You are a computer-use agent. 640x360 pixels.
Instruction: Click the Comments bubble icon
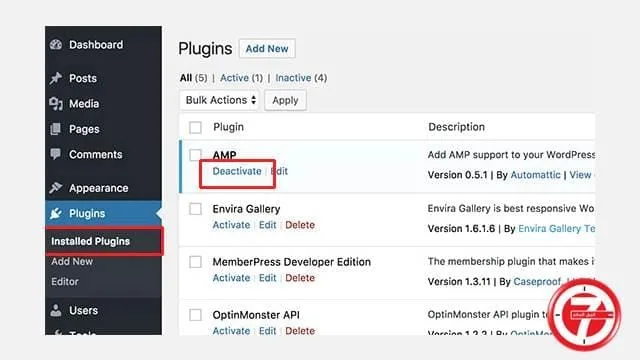[x=56, y=154]
